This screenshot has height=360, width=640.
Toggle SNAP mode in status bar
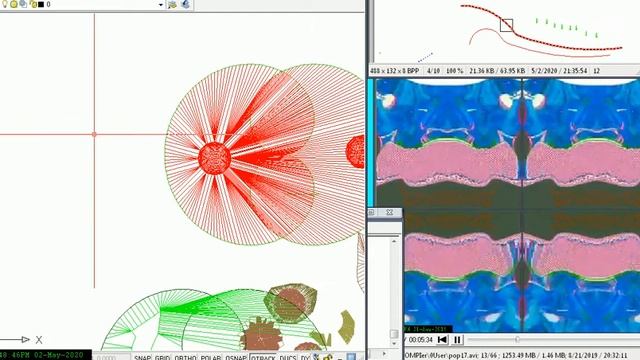point(142,357)
